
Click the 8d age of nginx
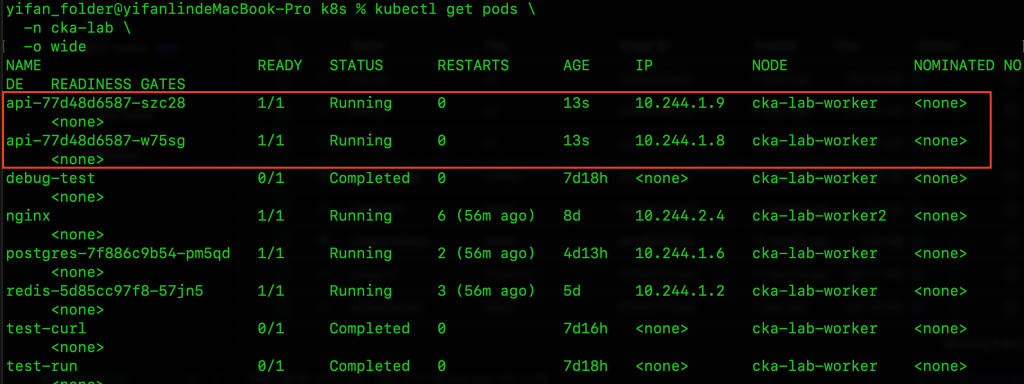point(571,216)
